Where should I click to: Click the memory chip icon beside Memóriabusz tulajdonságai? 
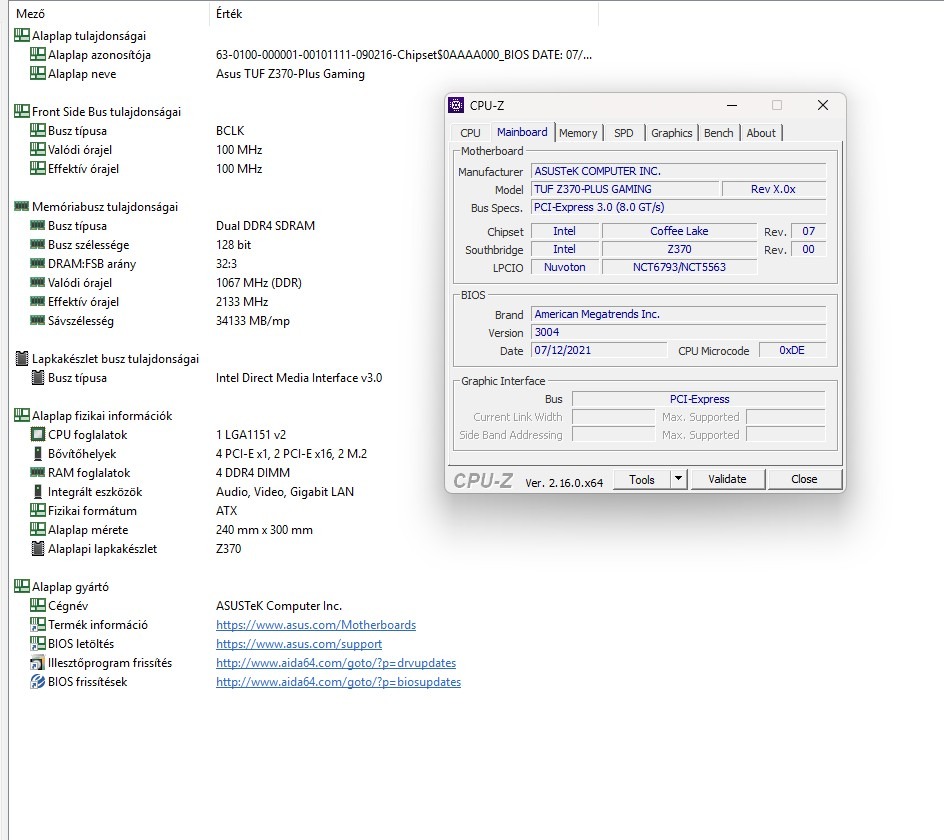click(x=22, y=207)
